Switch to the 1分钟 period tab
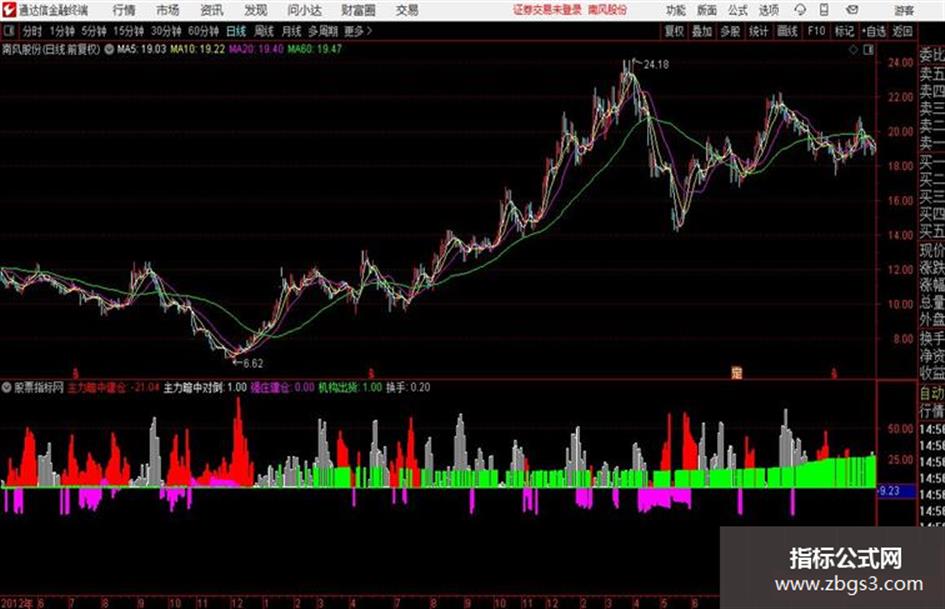Image resolution: width=945 pixels, height=609 pixels. pos(62,31)
